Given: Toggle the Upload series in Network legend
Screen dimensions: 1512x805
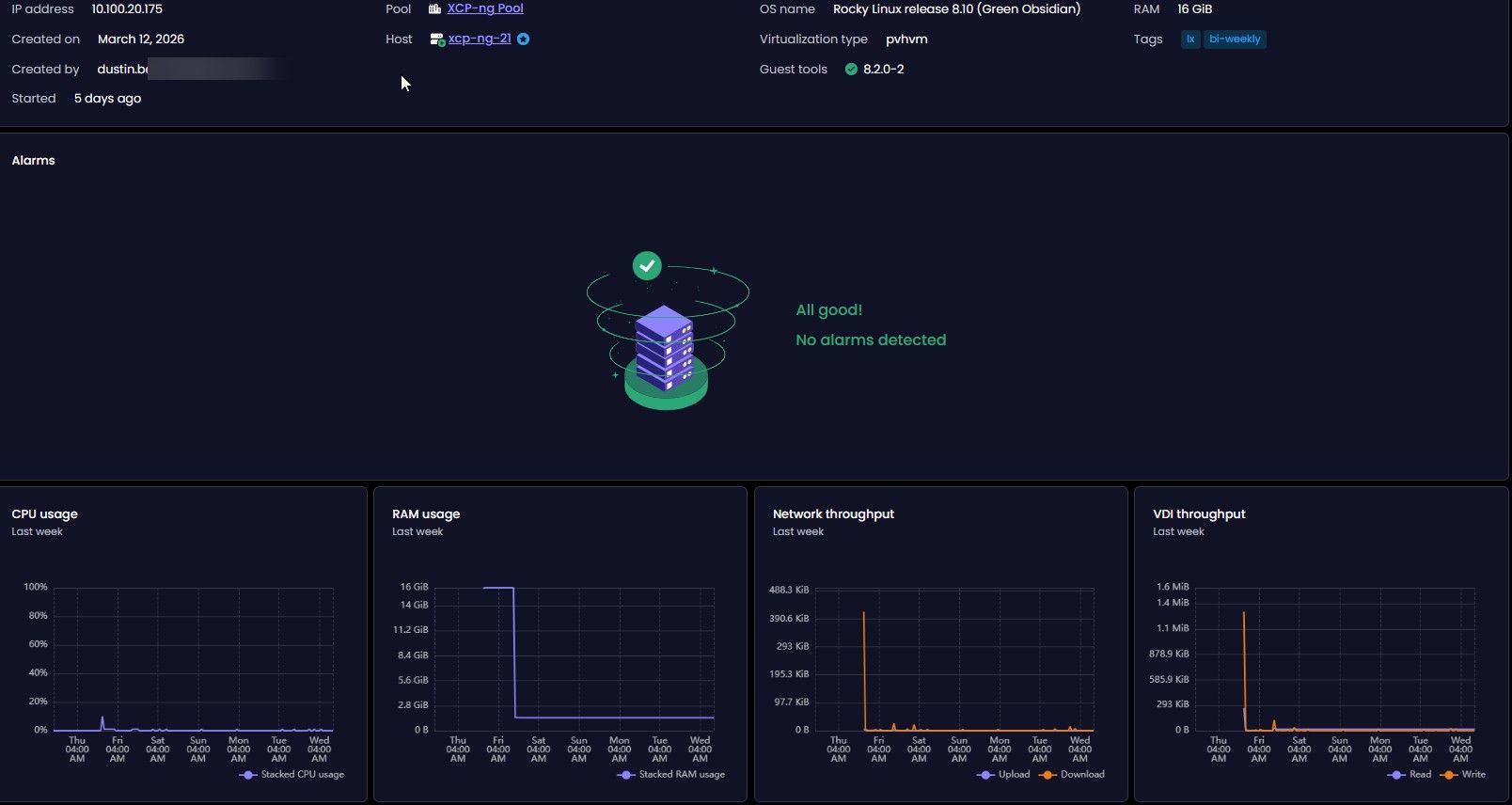Looking at the screenshot, I should (1004, 775).
